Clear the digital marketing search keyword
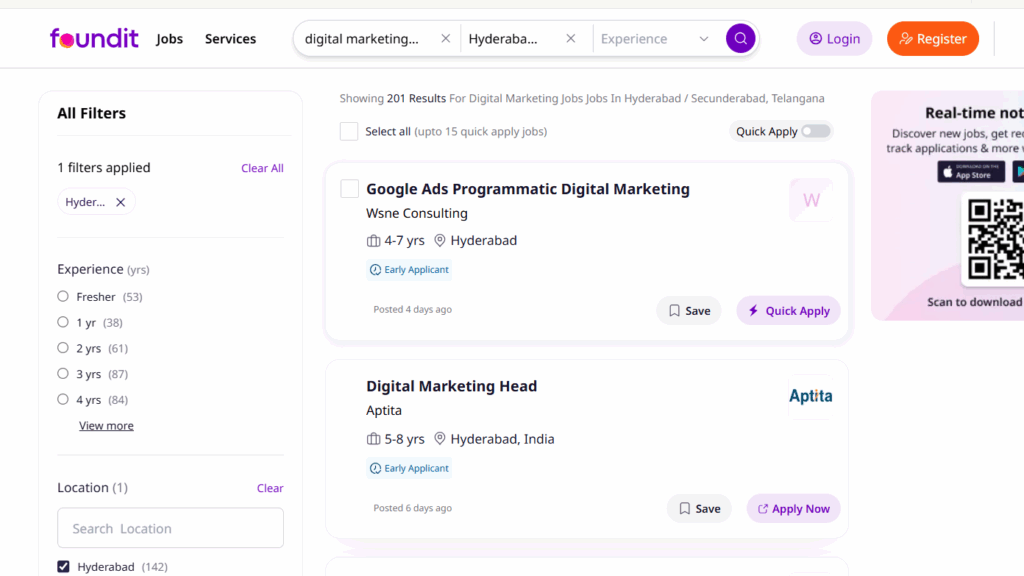Screen dimensions: 1024x576 (x=445, y=39)
